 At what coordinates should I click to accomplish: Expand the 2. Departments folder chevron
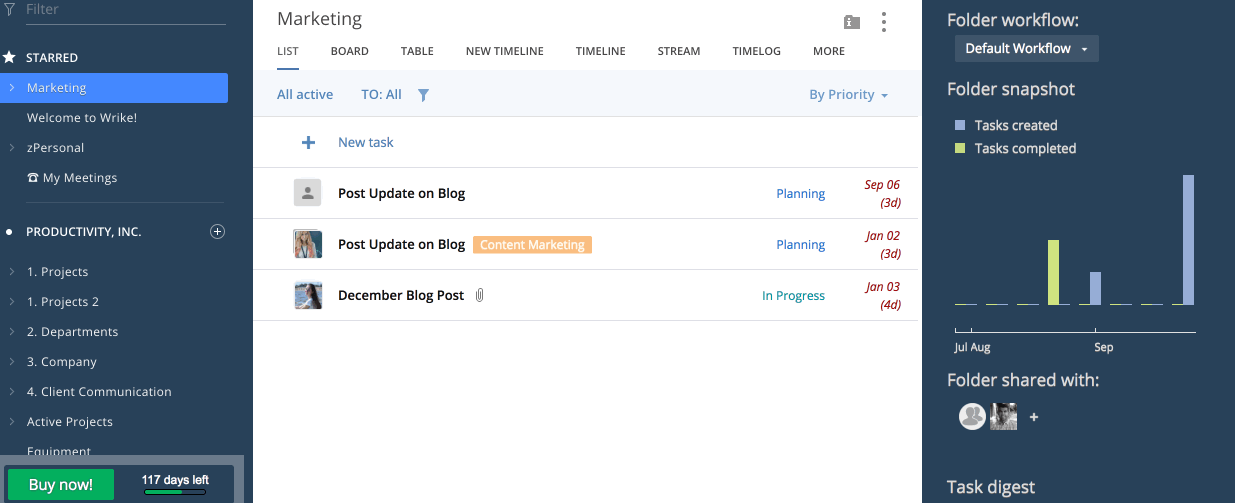(x=11, y=332)
